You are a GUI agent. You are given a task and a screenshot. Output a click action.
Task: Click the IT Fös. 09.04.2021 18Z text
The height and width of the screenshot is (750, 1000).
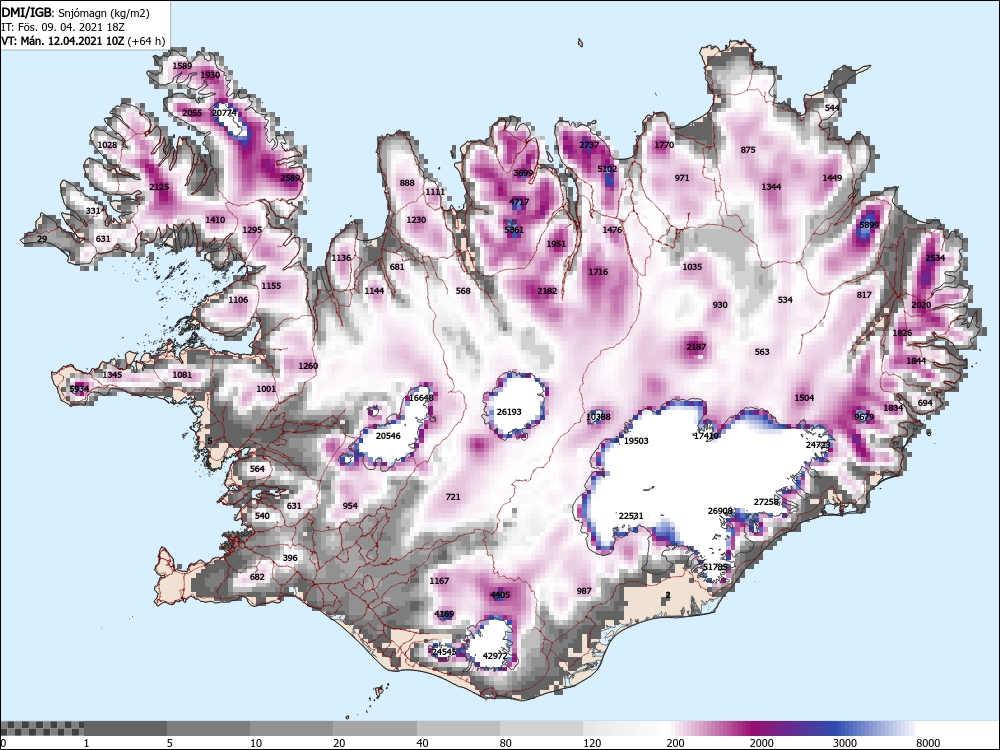point(62,27)
